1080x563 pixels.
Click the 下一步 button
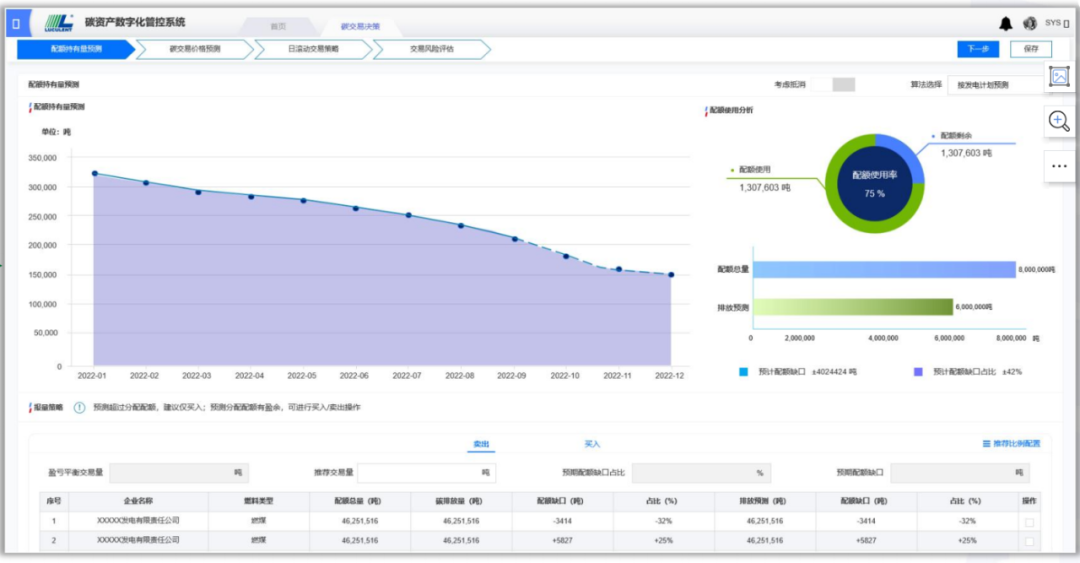[977, 49]
